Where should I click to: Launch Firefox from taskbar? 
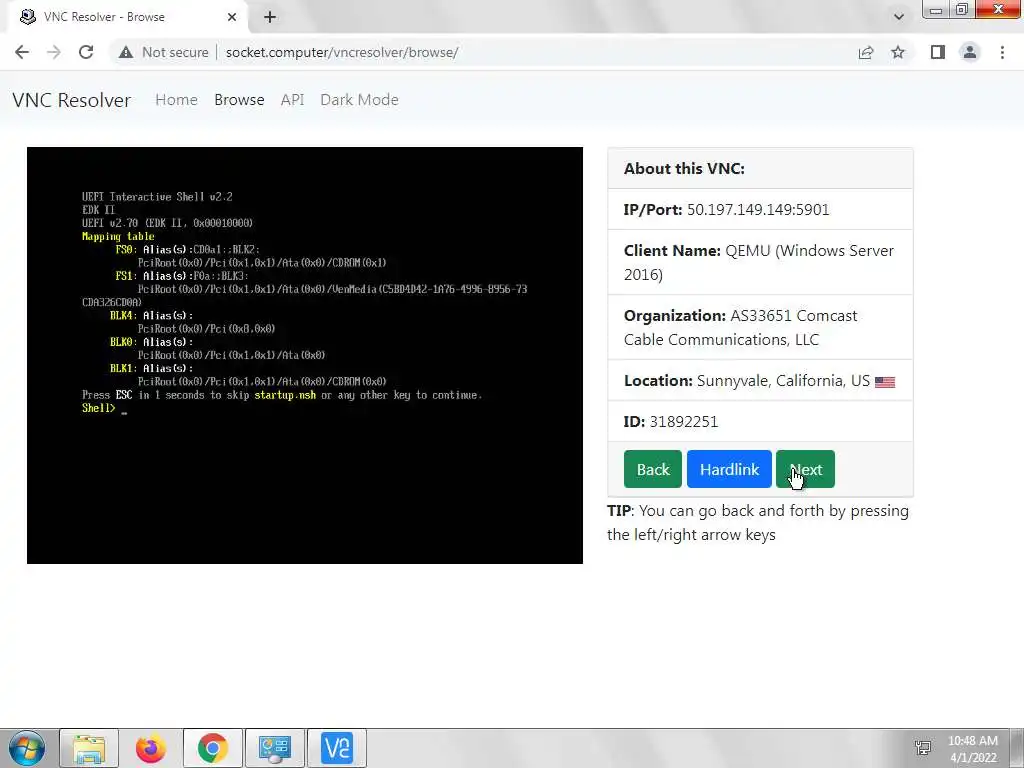151,748
